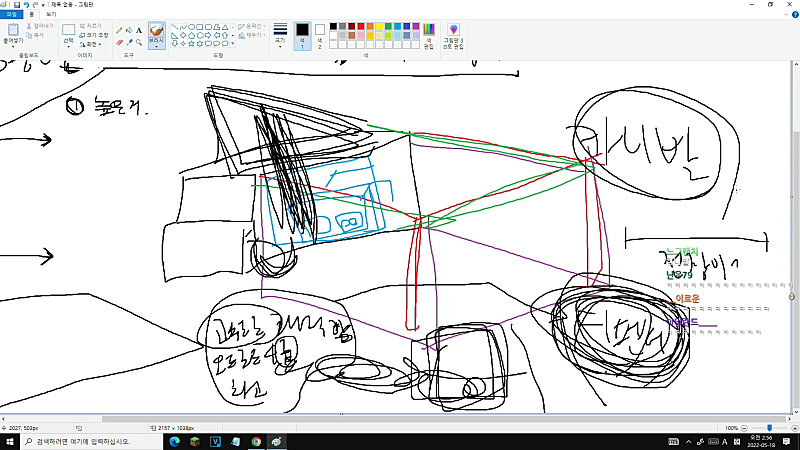Viewport: 800px width, 450px height.
Task: Click the Undo arrow in quick access toolbar
Action: coord(26,4)
